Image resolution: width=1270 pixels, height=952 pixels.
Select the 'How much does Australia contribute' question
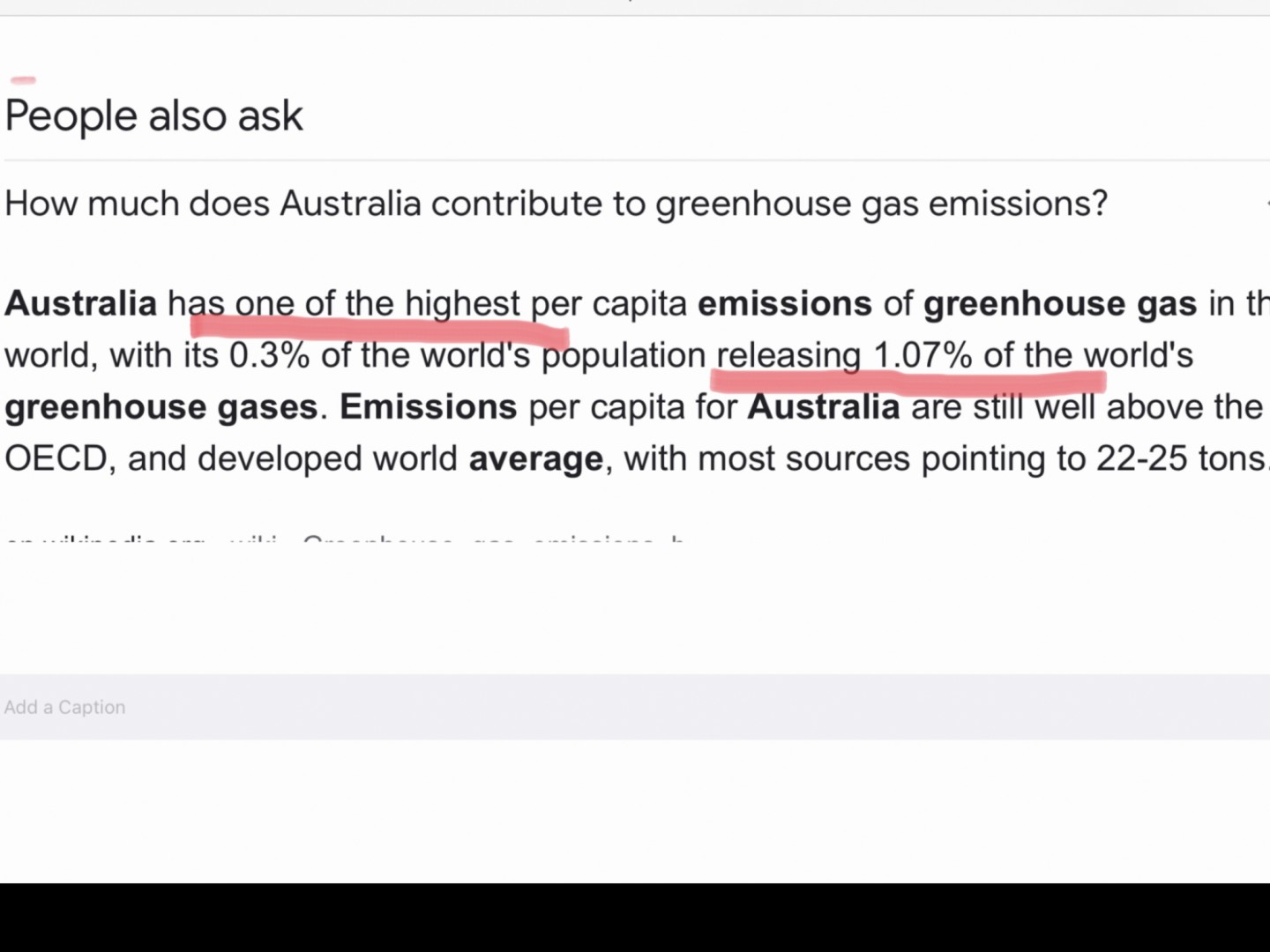[556, 204]
